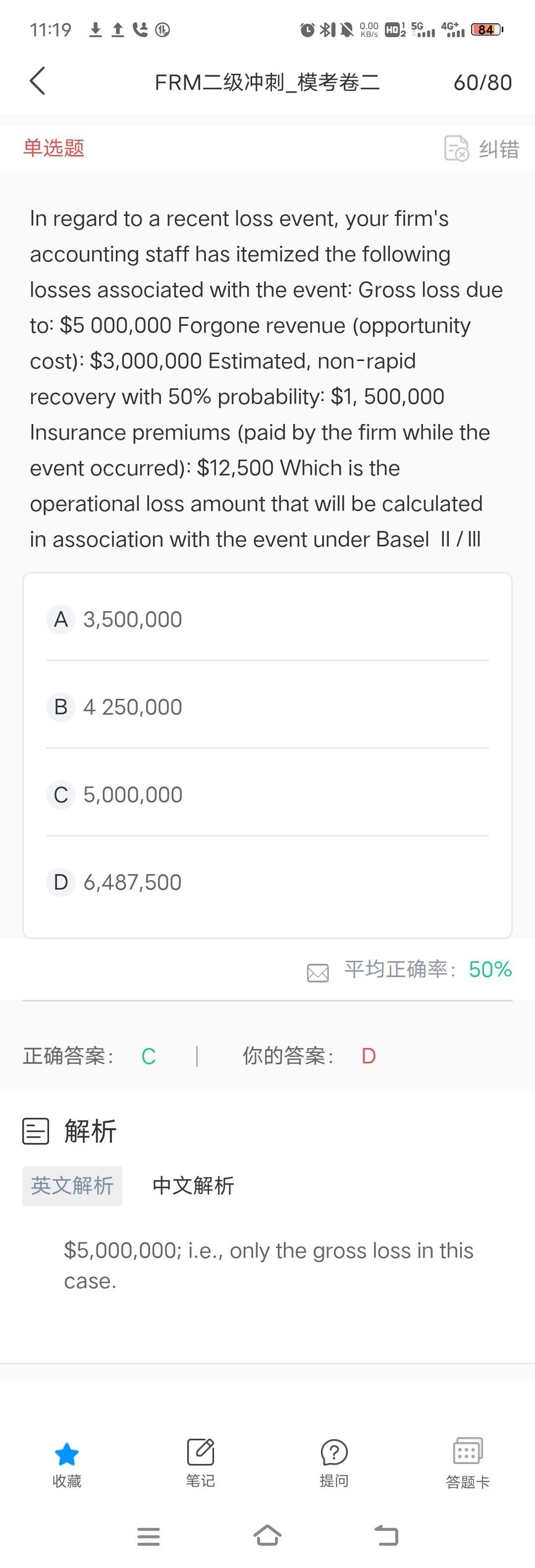Select option D 6,487,500
Viewport: 535px width, 1568px height.
(x=133, y=883)
